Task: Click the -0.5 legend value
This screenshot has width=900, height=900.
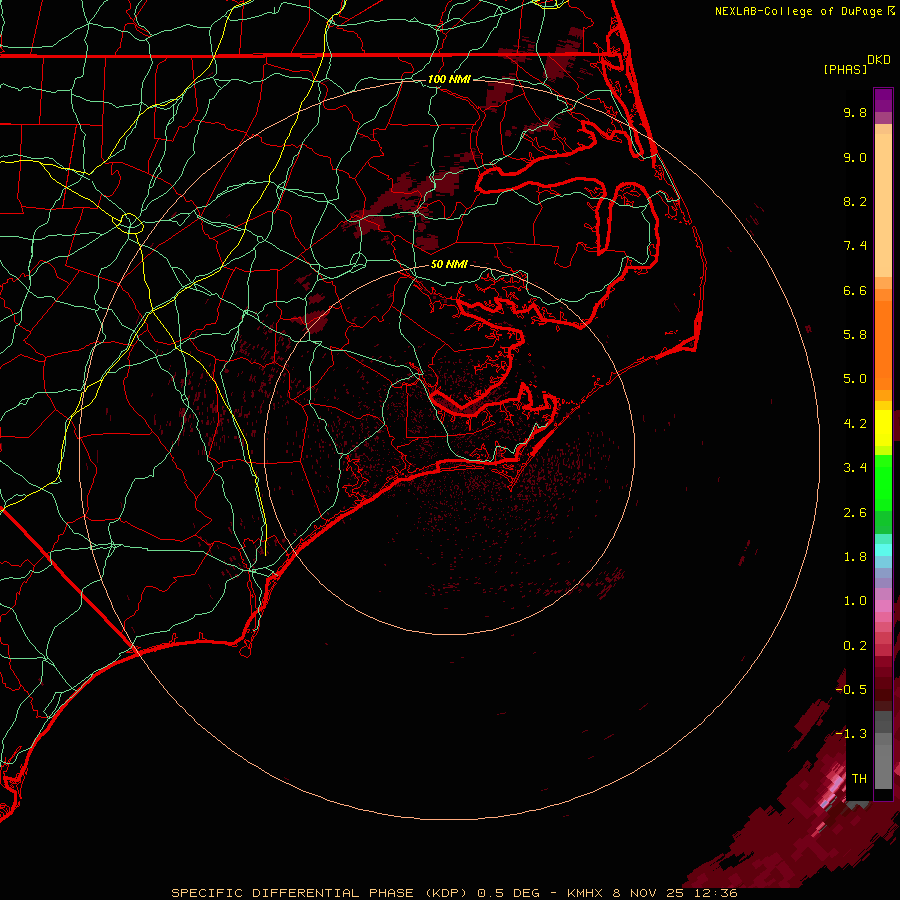Action: pyautogui.click(x=851, y=690)
